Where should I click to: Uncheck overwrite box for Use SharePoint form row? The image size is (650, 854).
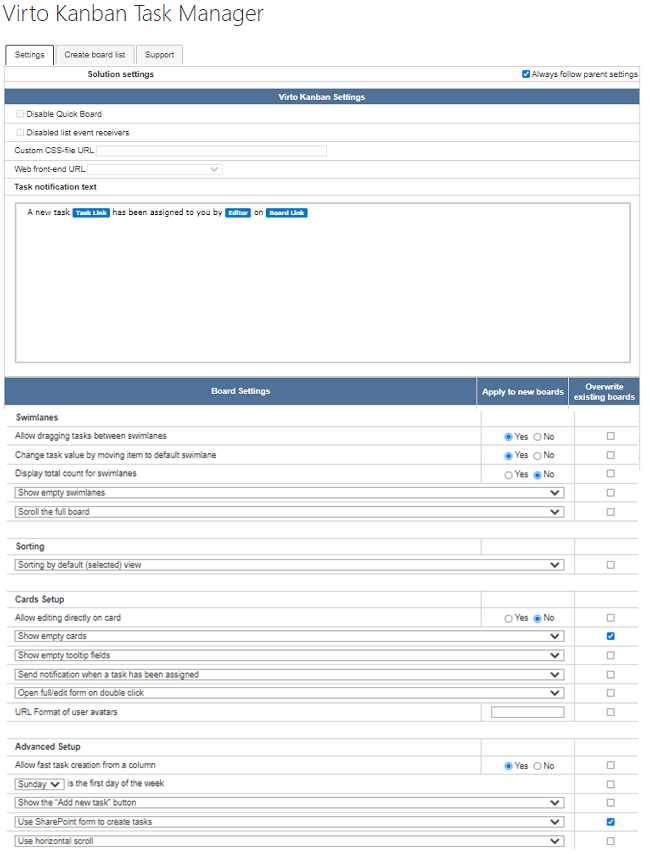point(611,822)
